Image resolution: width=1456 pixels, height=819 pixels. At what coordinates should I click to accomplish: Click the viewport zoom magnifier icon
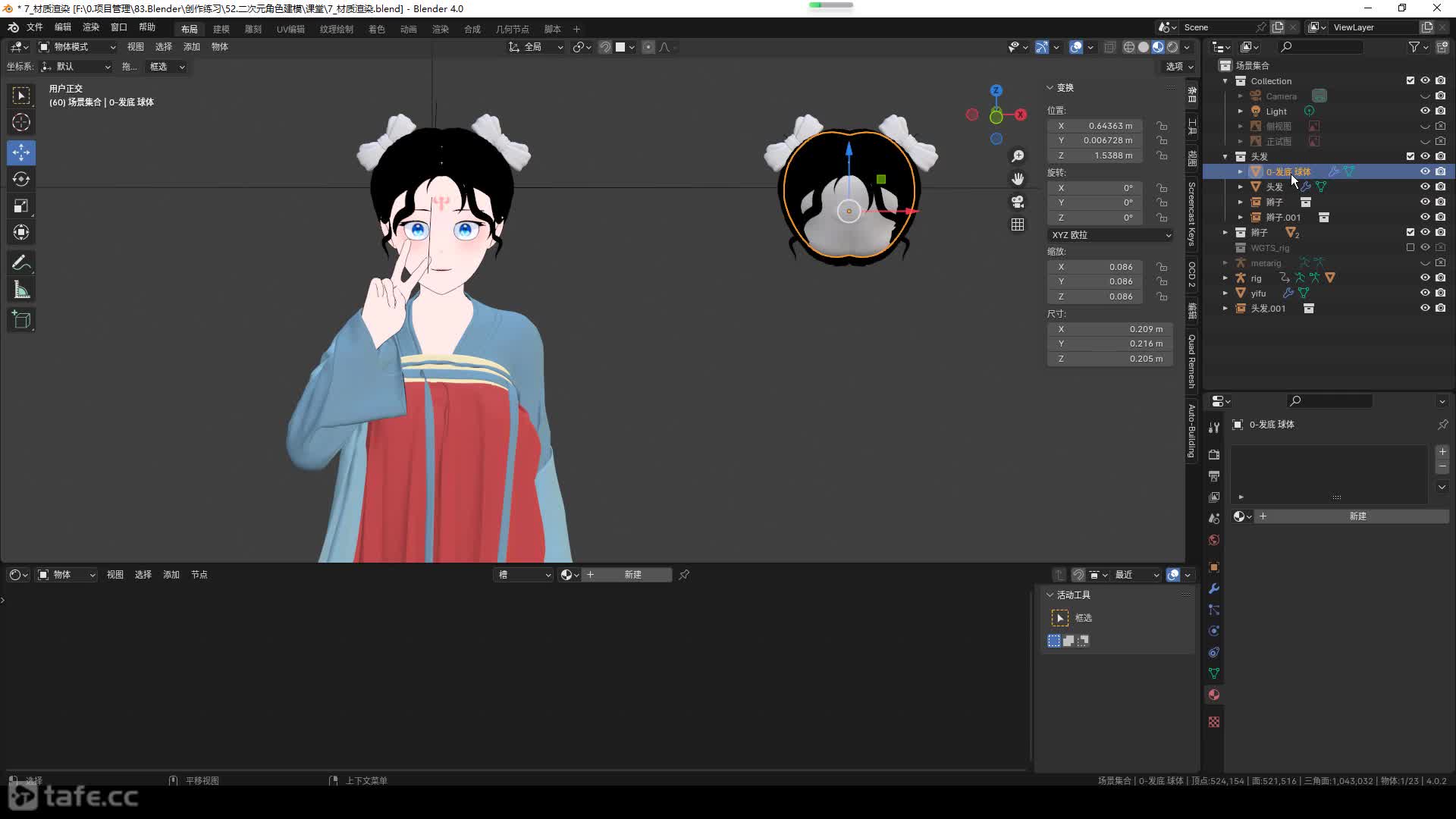tap(1018, 156)
